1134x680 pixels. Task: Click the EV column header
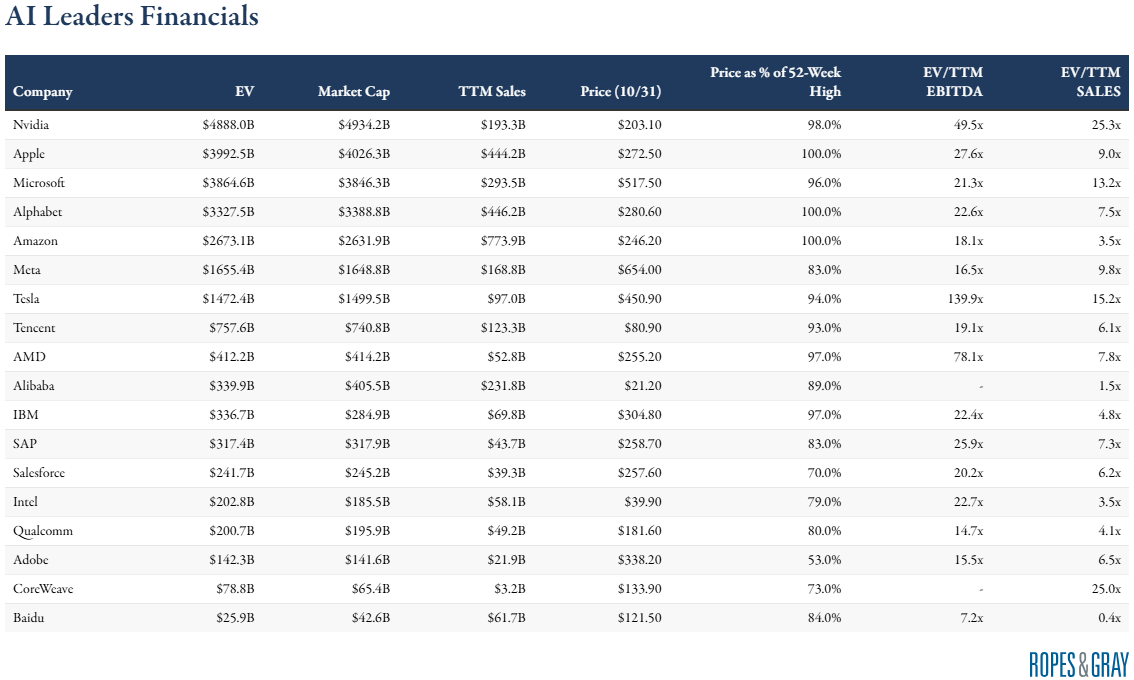[x=244, y=92]
